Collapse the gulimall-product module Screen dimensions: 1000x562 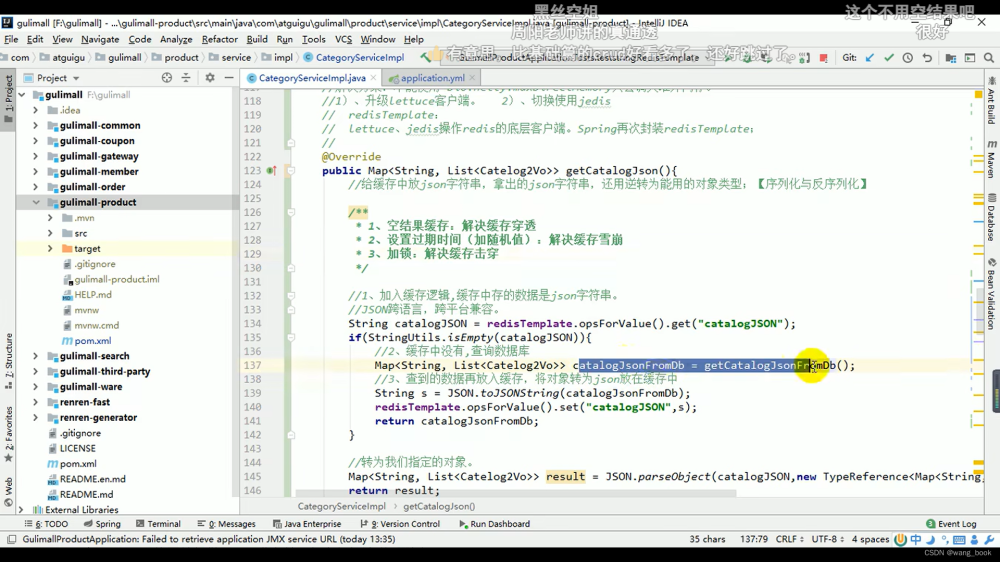click(x=36, y=202)
